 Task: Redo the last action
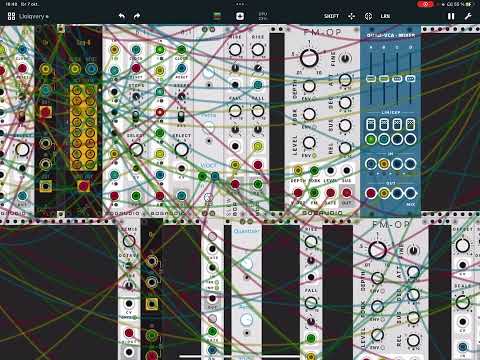pyautogui.click(x=137, y=16)
